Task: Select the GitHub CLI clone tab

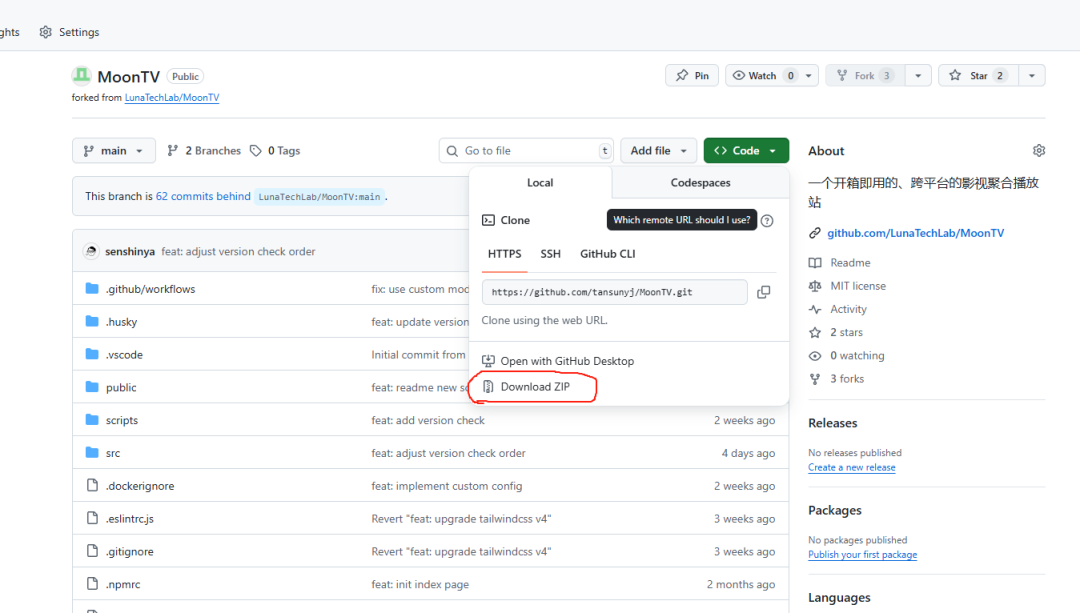Action: click(607, 254)
